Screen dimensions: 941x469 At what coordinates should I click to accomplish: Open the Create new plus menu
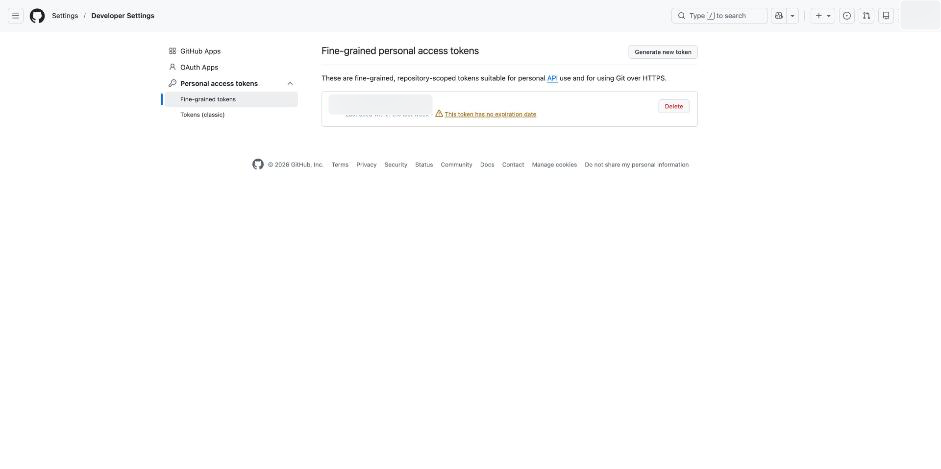823,16
